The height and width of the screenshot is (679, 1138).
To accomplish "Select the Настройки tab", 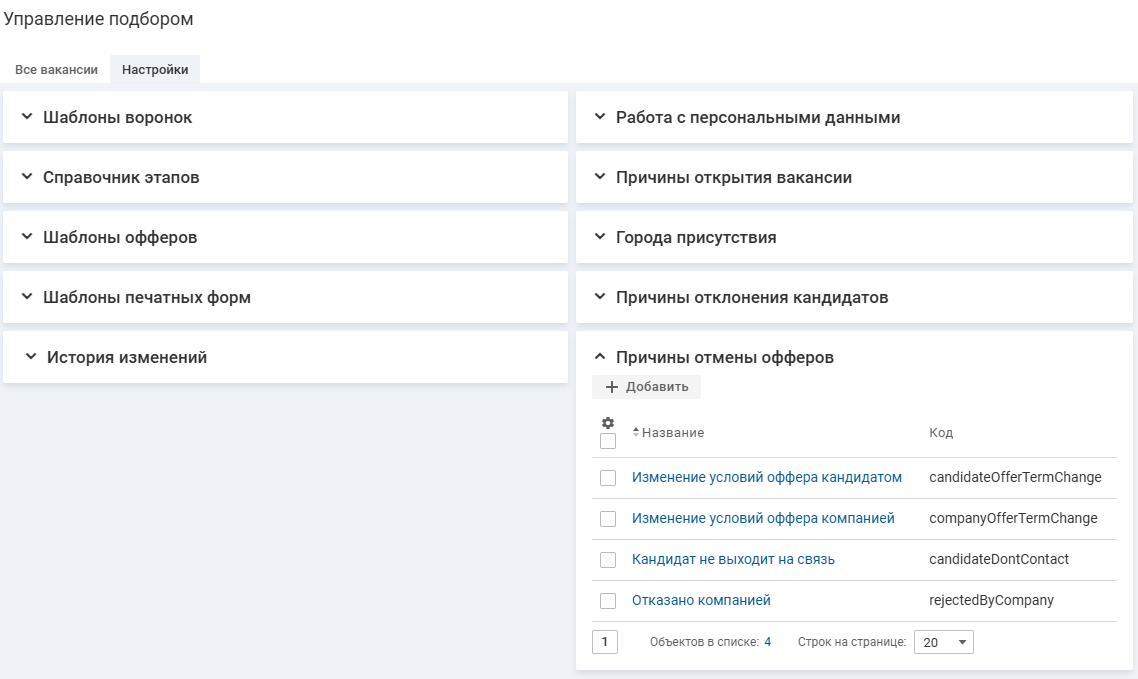I will (x=155, y=70).
